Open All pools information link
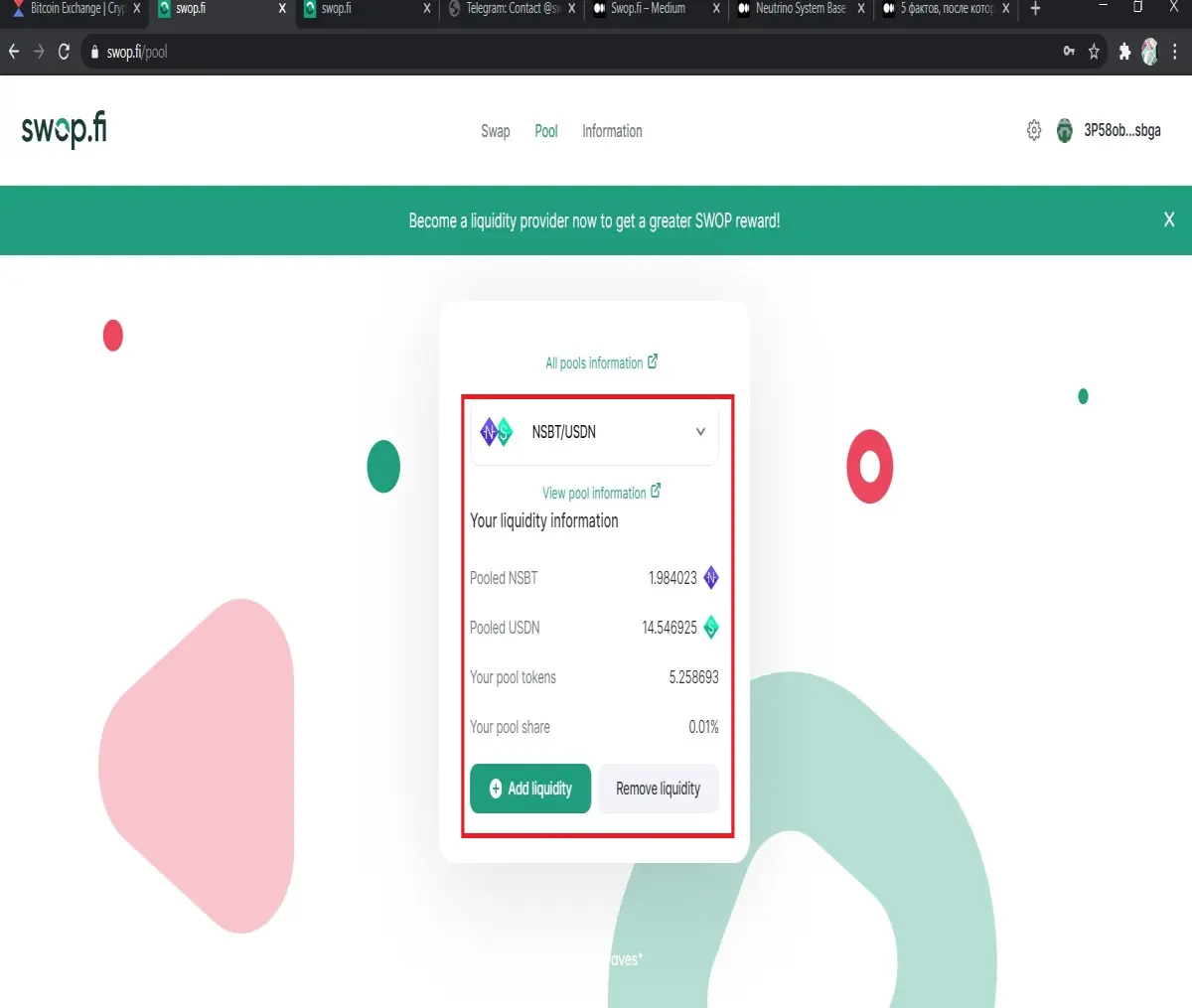 [594, 362]
